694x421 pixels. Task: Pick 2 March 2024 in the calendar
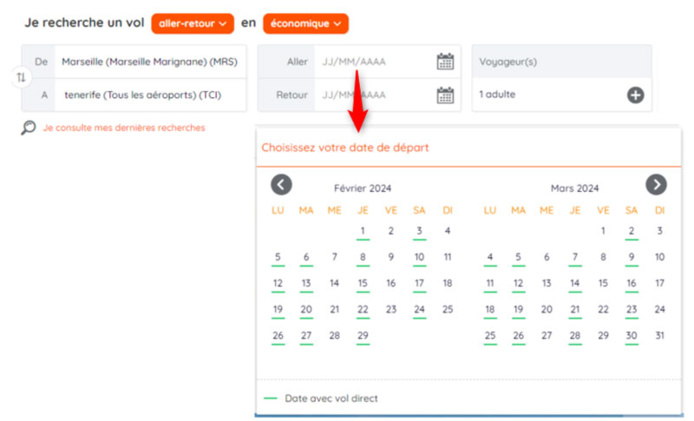[x=632, y=231]
